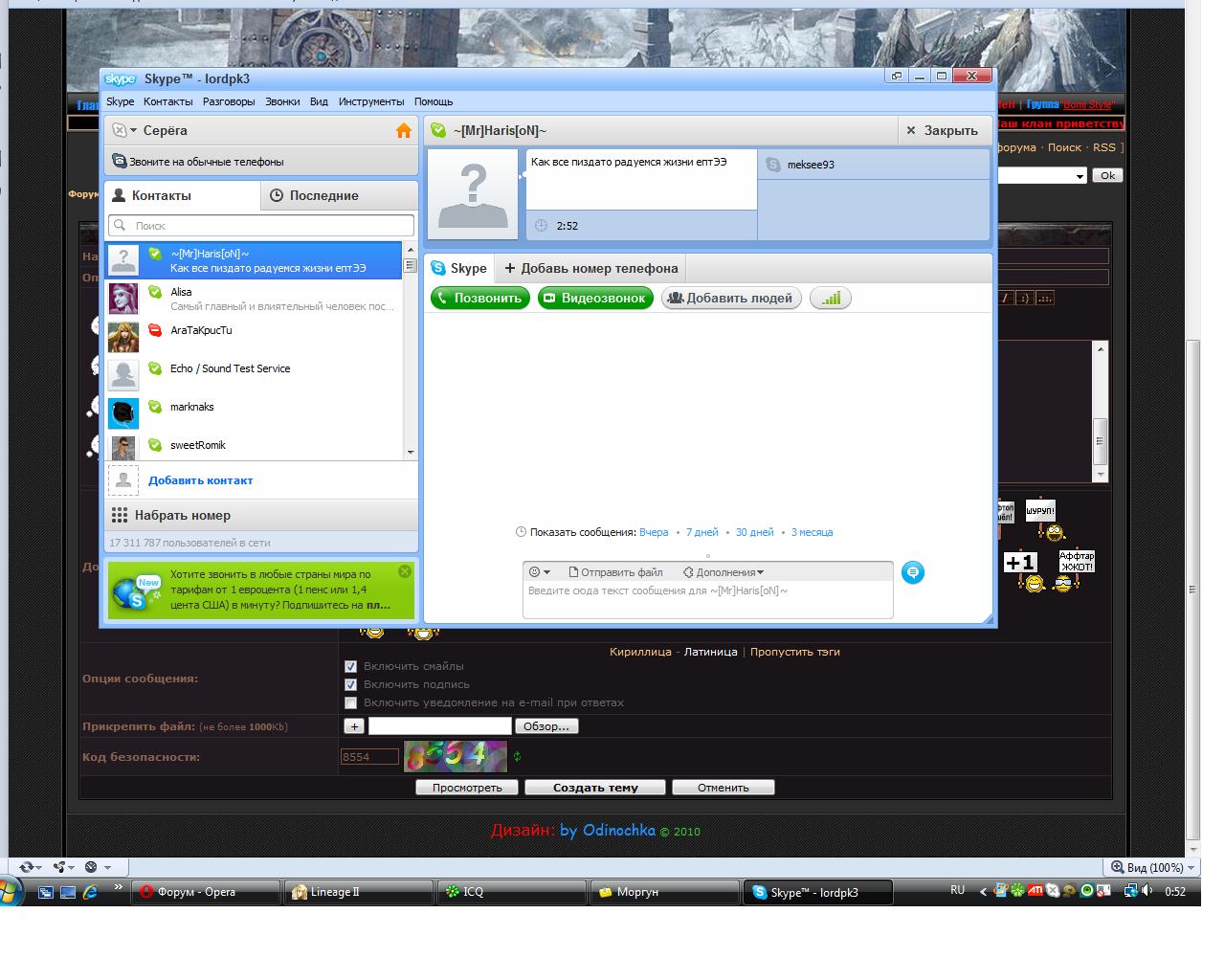Open the Opera zoom Вид (100%) dropdown
Image resolution: width=1225 pixels, height=980 pixels.
pos(1151,867)
